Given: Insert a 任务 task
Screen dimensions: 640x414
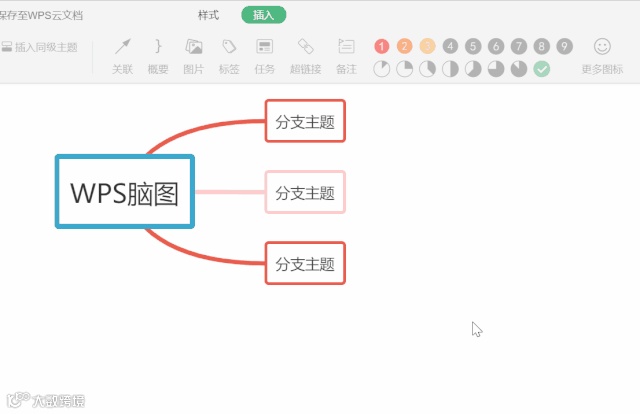Looking at the screenshot, I should click(x=264, y=56).
